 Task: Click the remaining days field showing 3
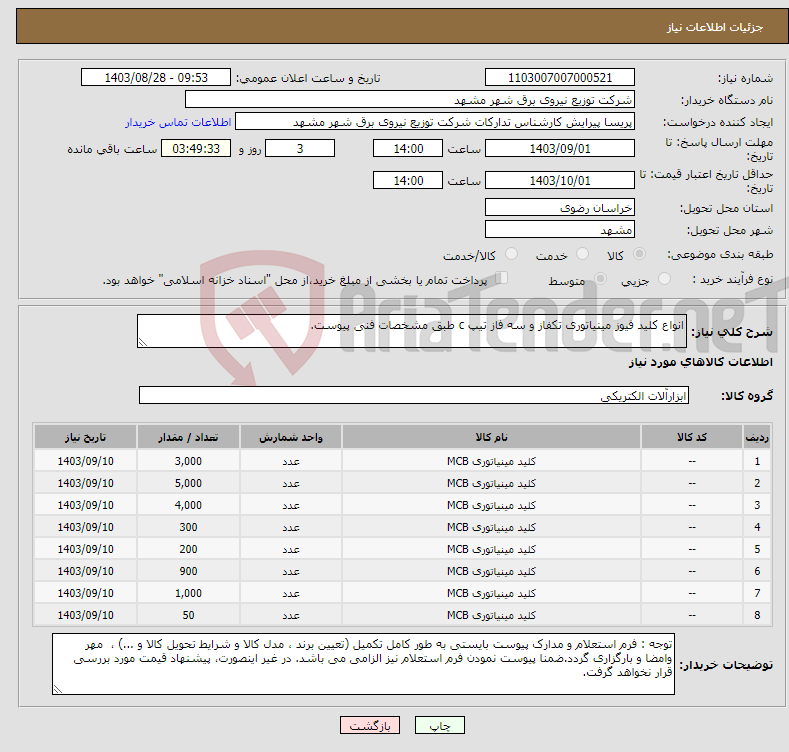pyautogui.click(x=300, y=148)
